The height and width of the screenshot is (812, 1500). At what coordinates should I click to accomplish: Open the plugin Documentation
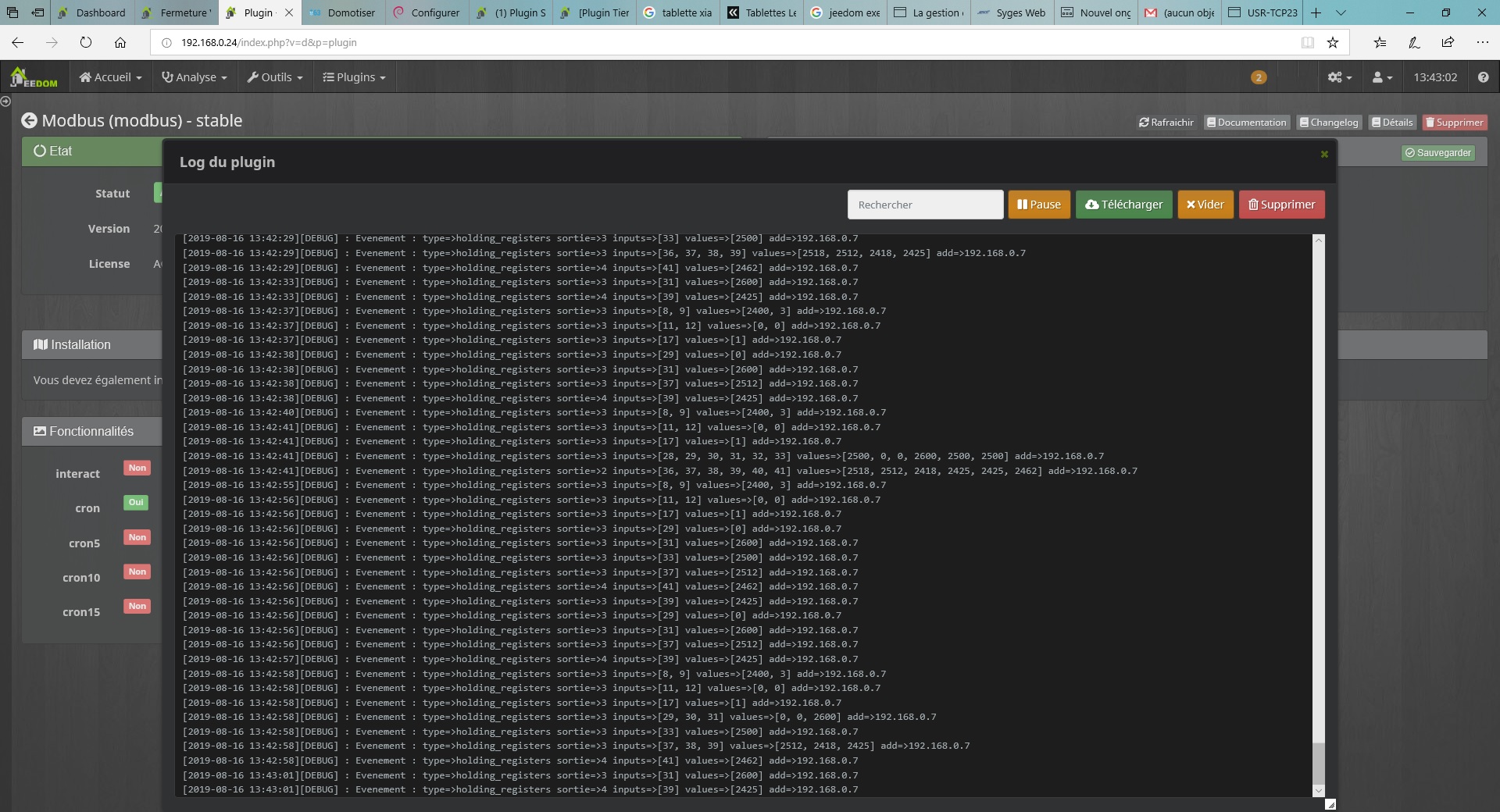pyautogui.click(x=1246, y=123)
